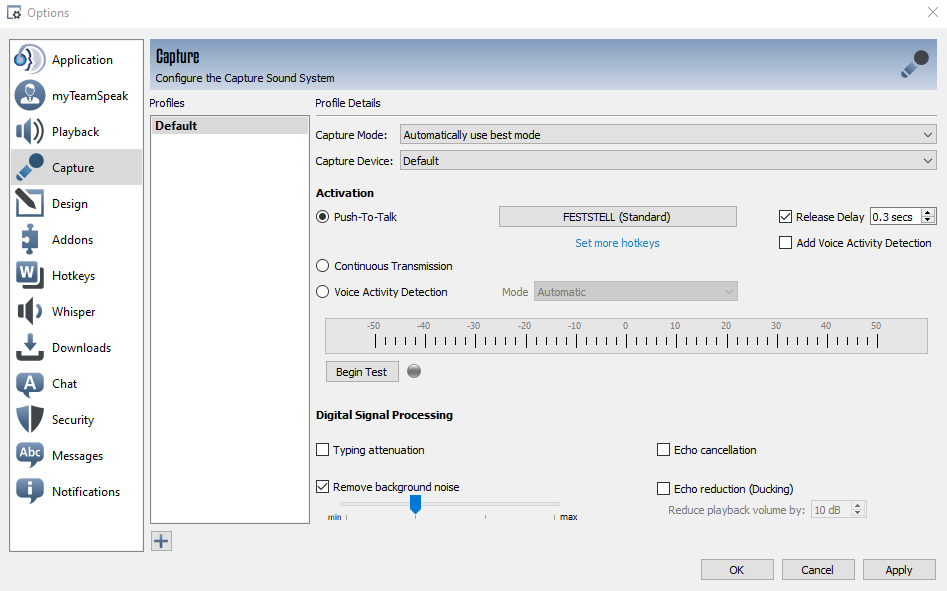Switch to the Hotkeys settings page

(x=73, y=276)
